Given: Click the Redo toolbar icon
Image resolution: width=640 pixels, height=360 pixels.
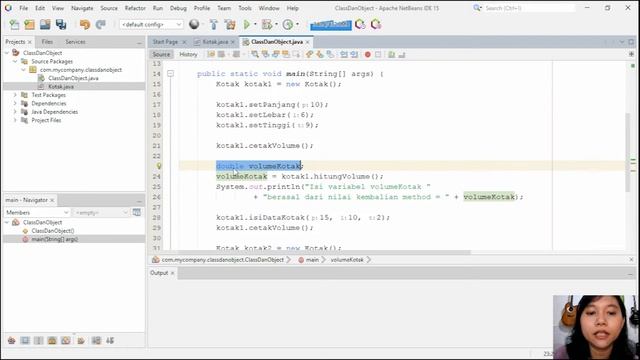Looking at the screenshot, I should 100,24.
